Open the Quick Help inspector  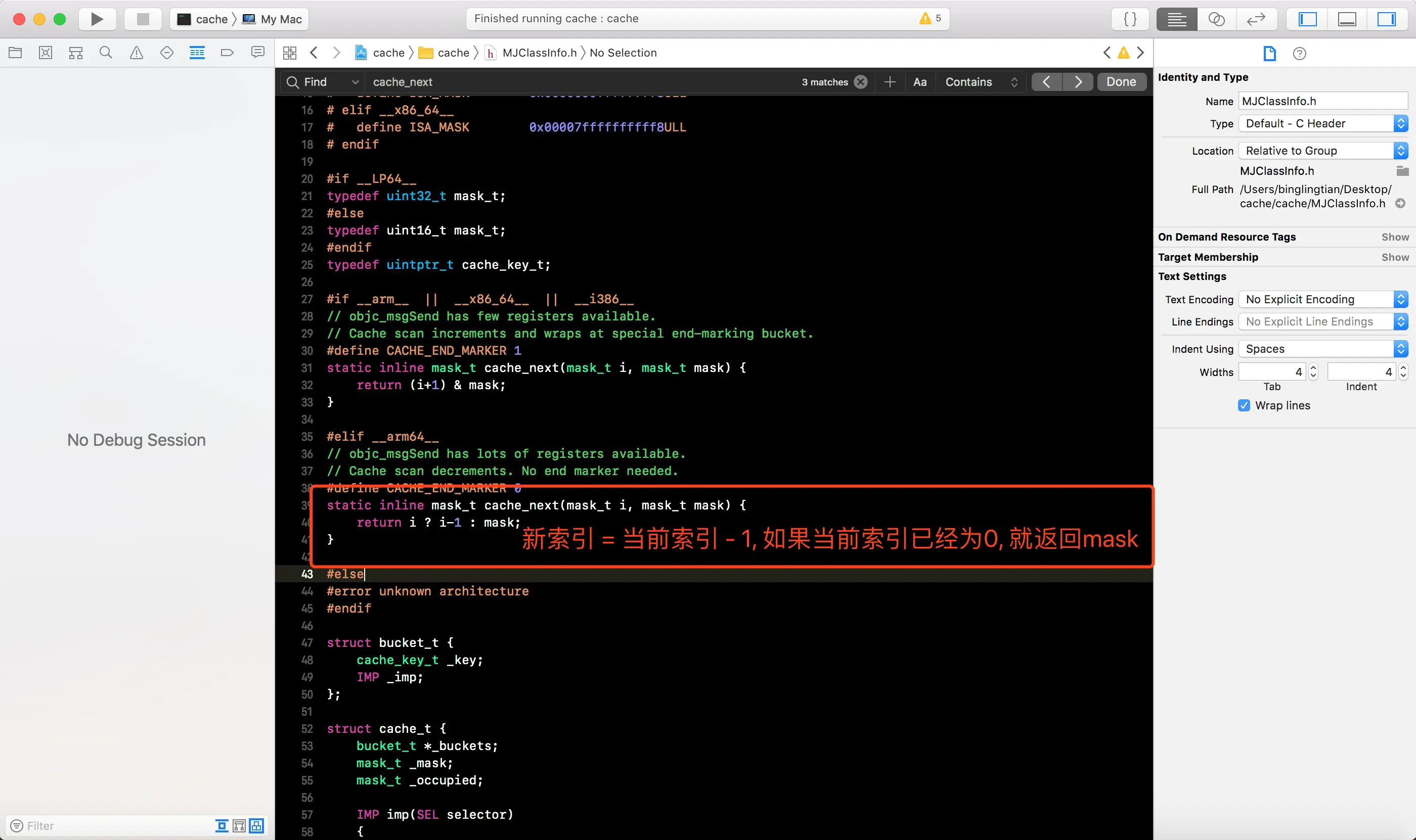point(1299,53)
